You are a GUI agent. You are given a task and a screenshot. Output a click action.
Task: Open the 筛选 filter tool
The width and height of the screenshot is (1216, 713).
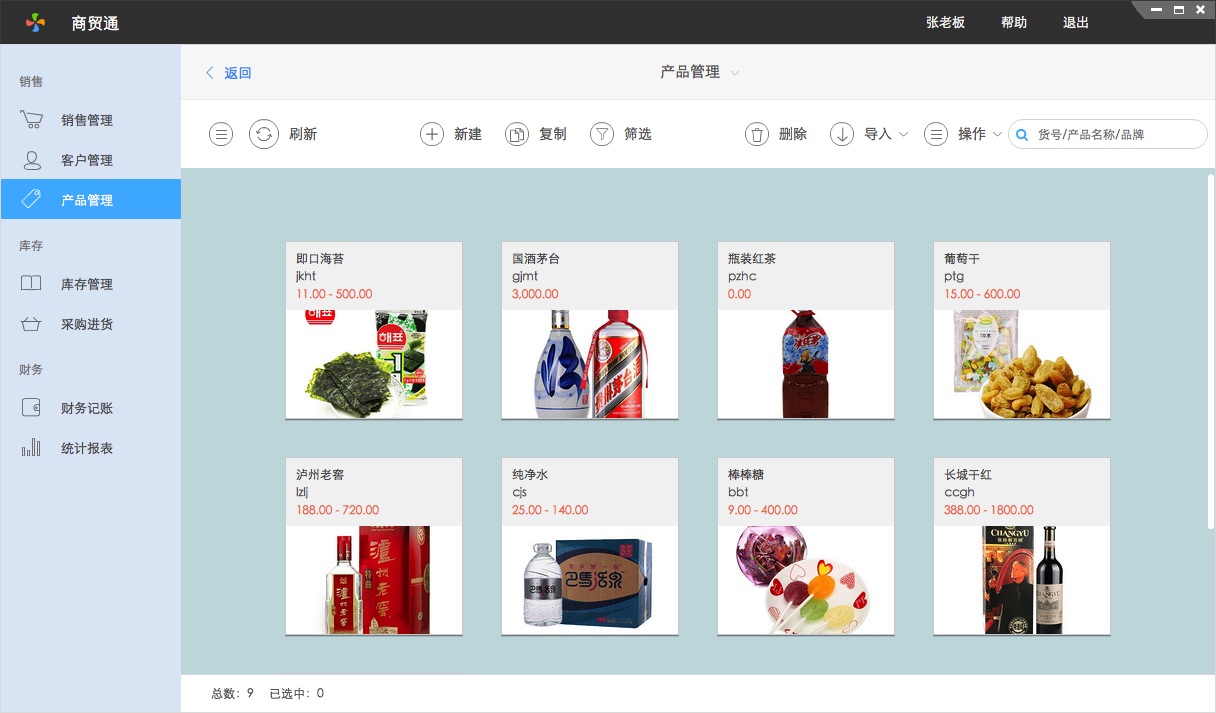coord(621,133)
